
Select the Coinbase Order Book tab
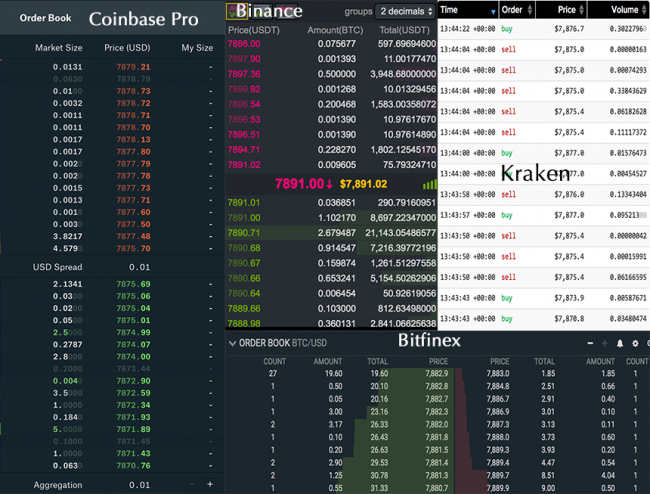point(45,18)
